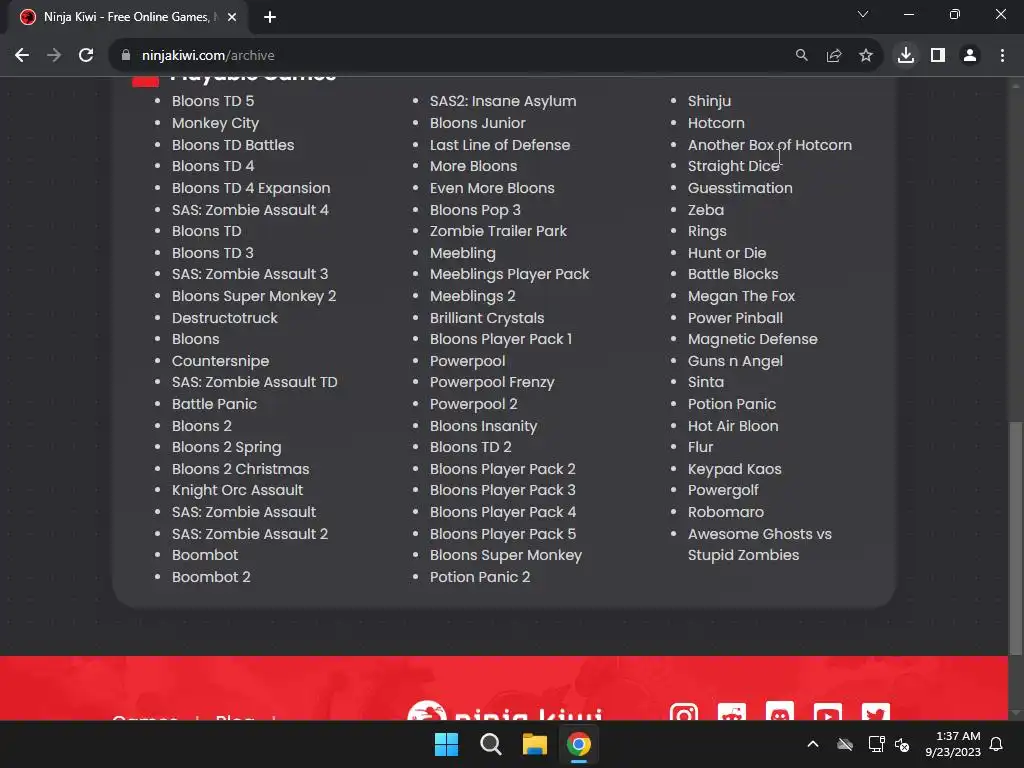Screen dimensions: 1024x768
Task: Open File Explorer from taskbar
Action: point(534,744)
